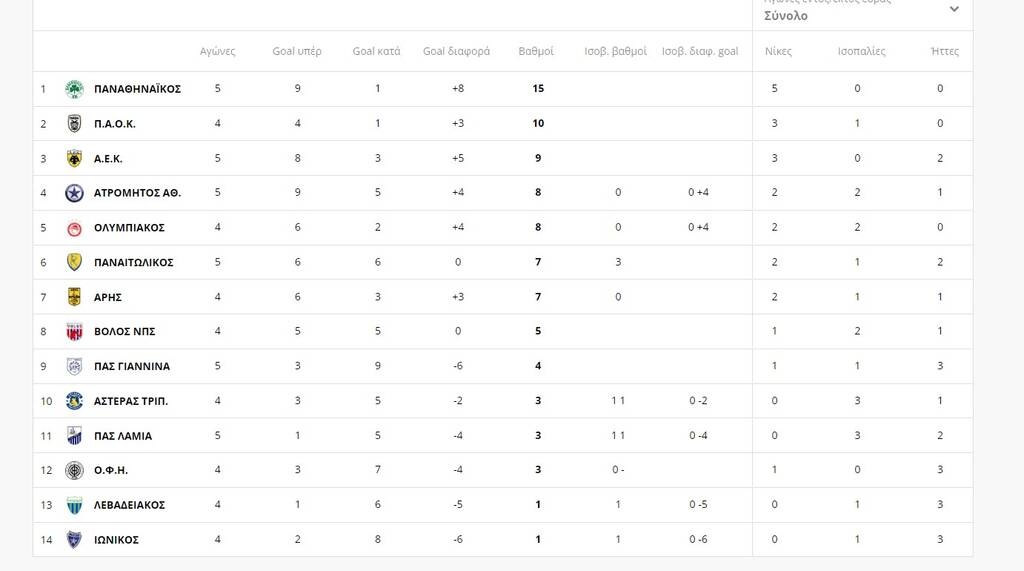Image resolution: width=1024 pixels, height=571 pixels.
Task: Click the Ατρόμητος blue star logo
Action: click(x=74, y=193)
